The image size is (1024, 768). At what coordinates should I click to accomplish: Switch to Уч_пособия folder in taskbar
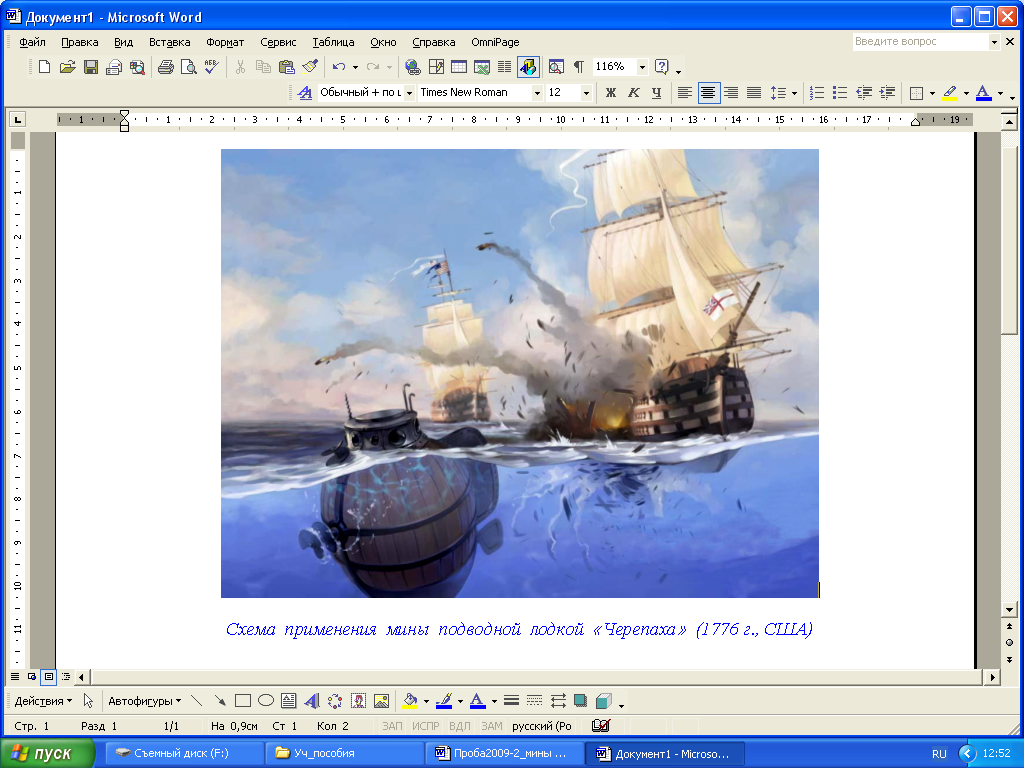click(344, 753)
